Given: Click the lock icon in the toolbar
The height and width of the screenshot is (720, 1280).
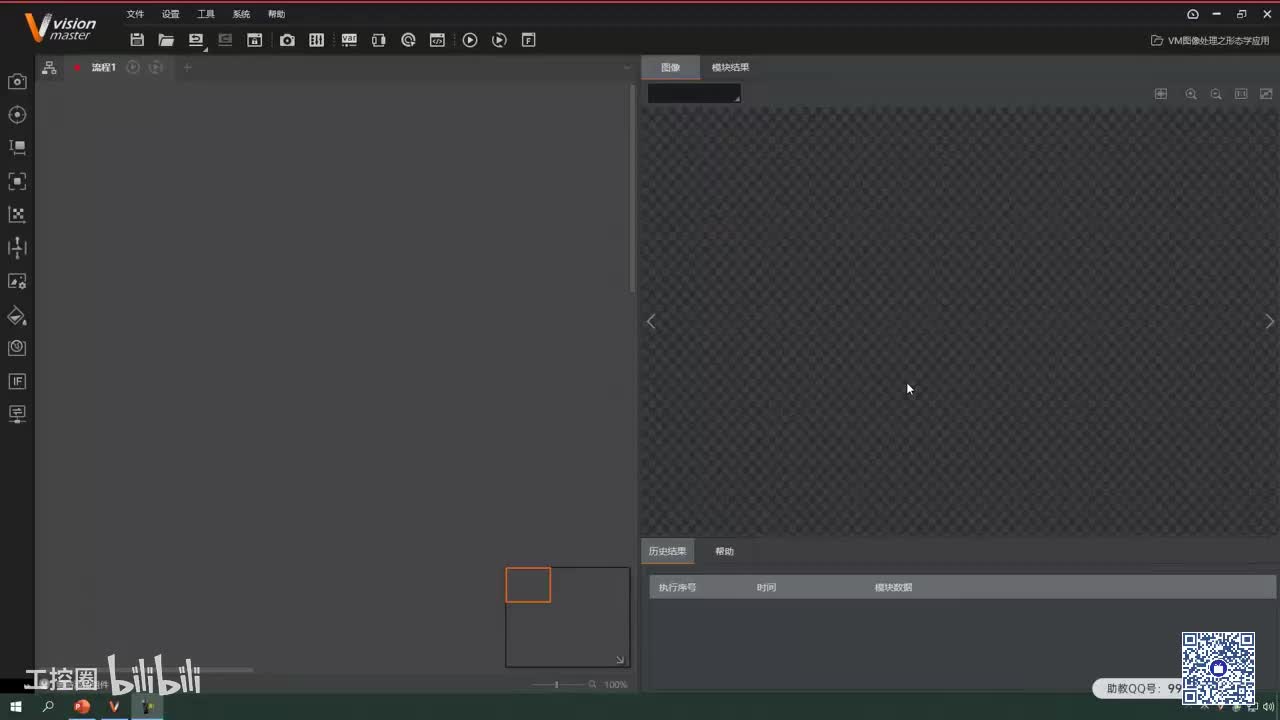Looking at the screenshot, I should pyautogui.click(x=254, y=40).
